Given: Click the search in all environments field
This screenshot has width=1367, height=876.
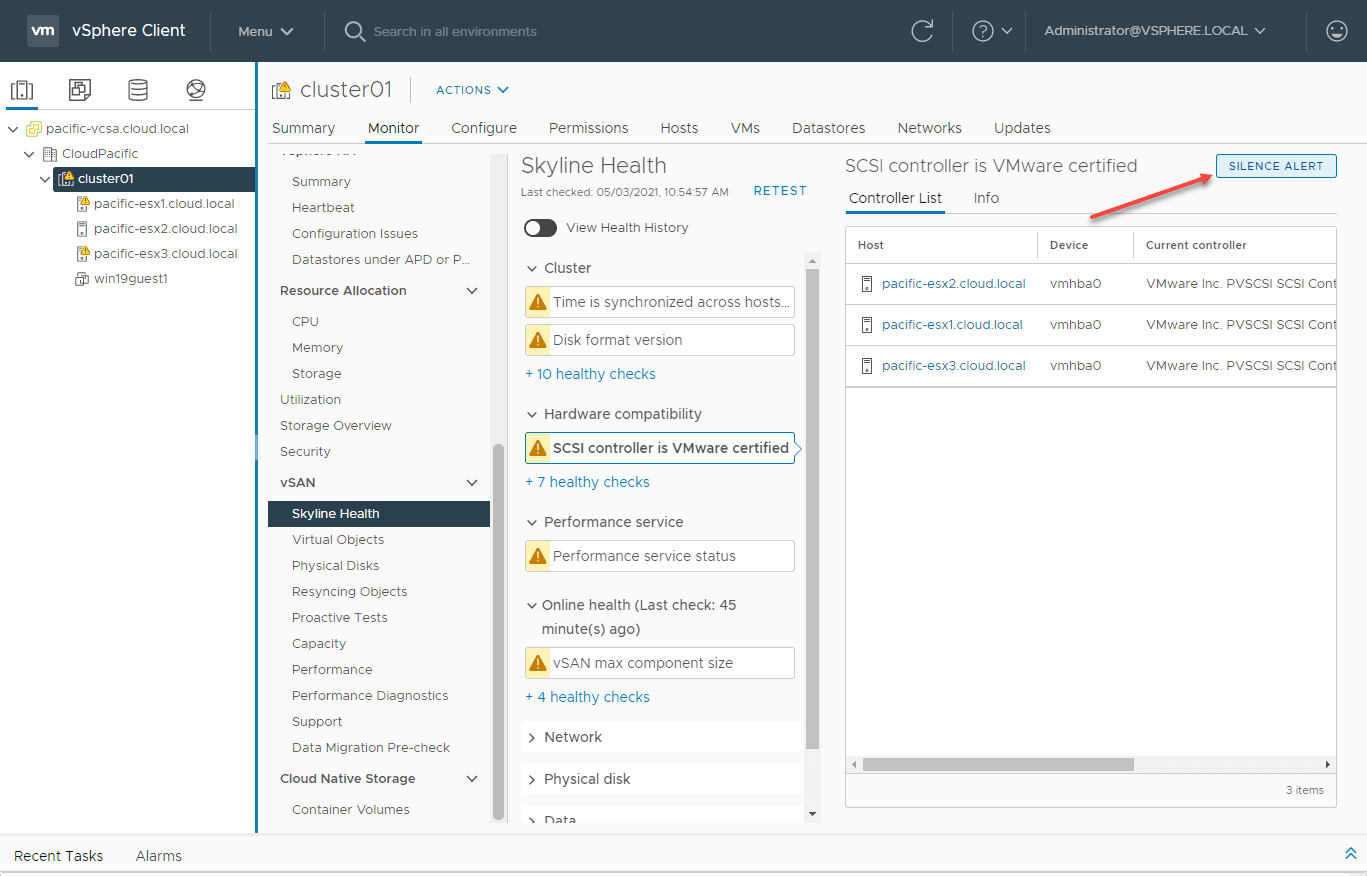Looking at the screenshot, I should click(x=455, y=31).
